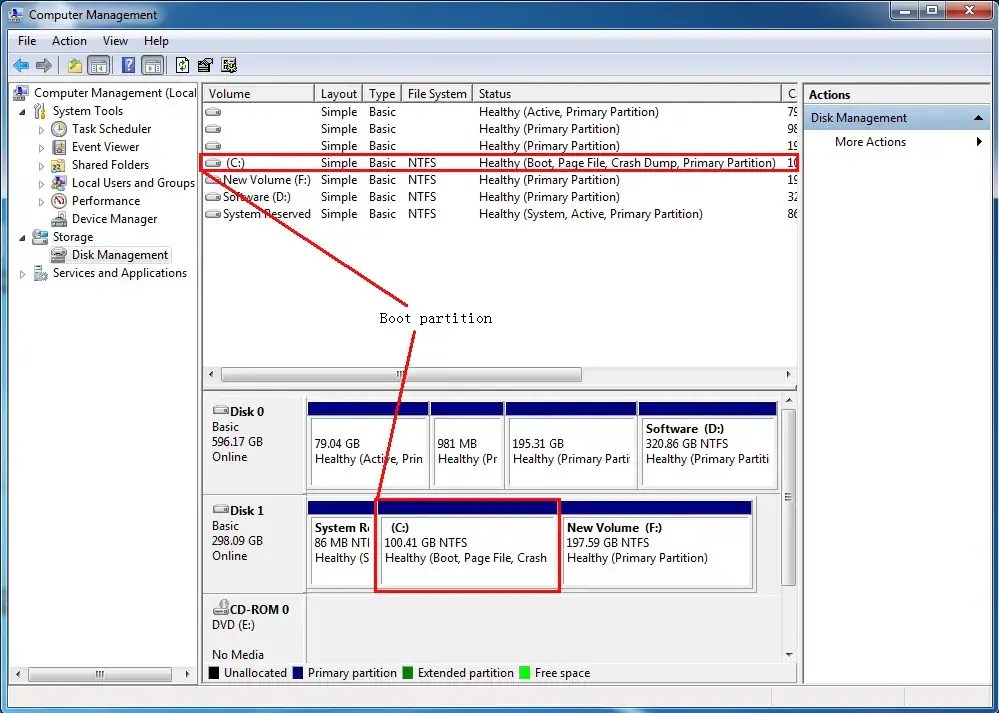Click the Disk 0 drive icon
The height and width of the screenshot is (713, 999).
(x=220, y=410)
